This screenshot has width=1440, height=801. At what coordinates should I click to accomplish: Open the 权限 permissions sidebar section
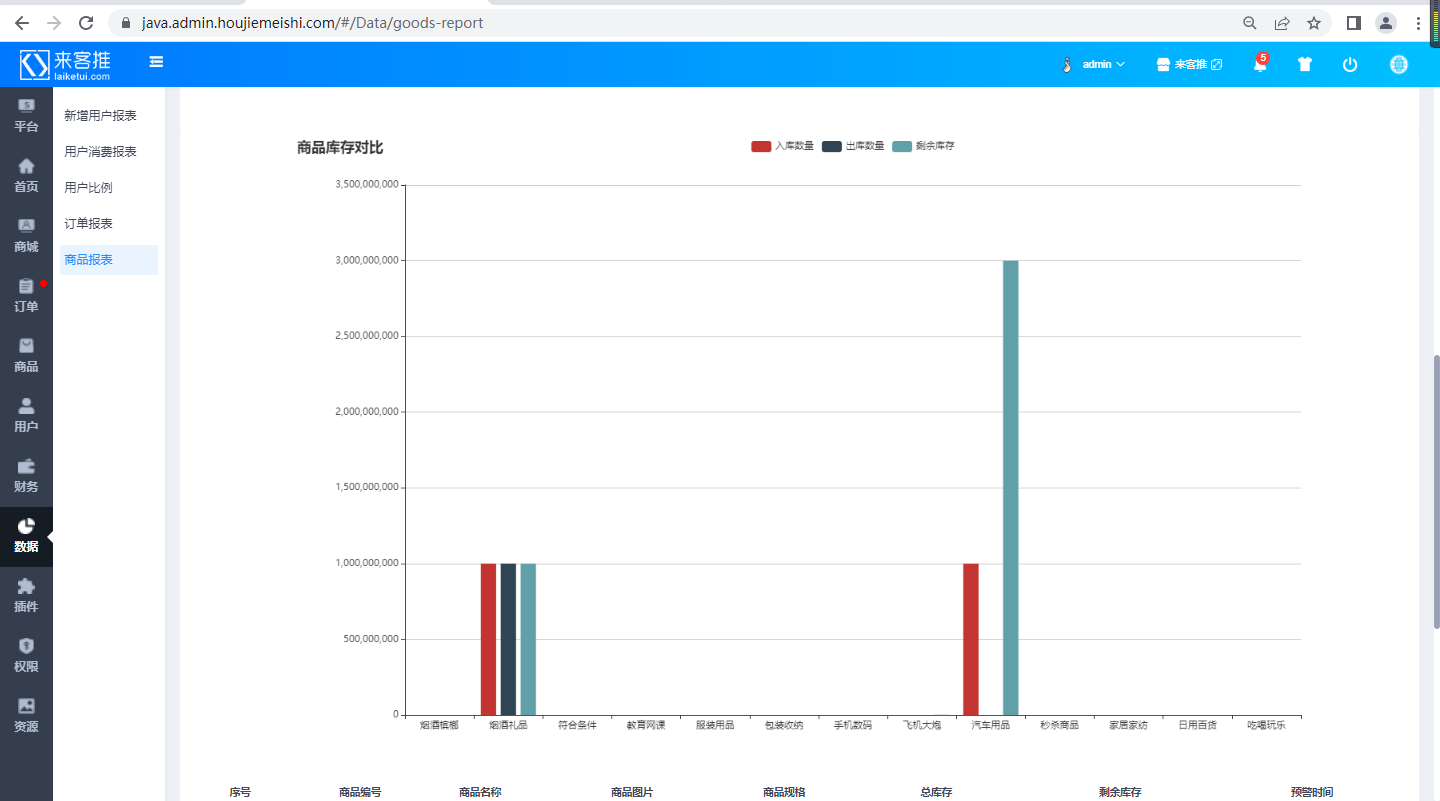click(x=26, y=656)
